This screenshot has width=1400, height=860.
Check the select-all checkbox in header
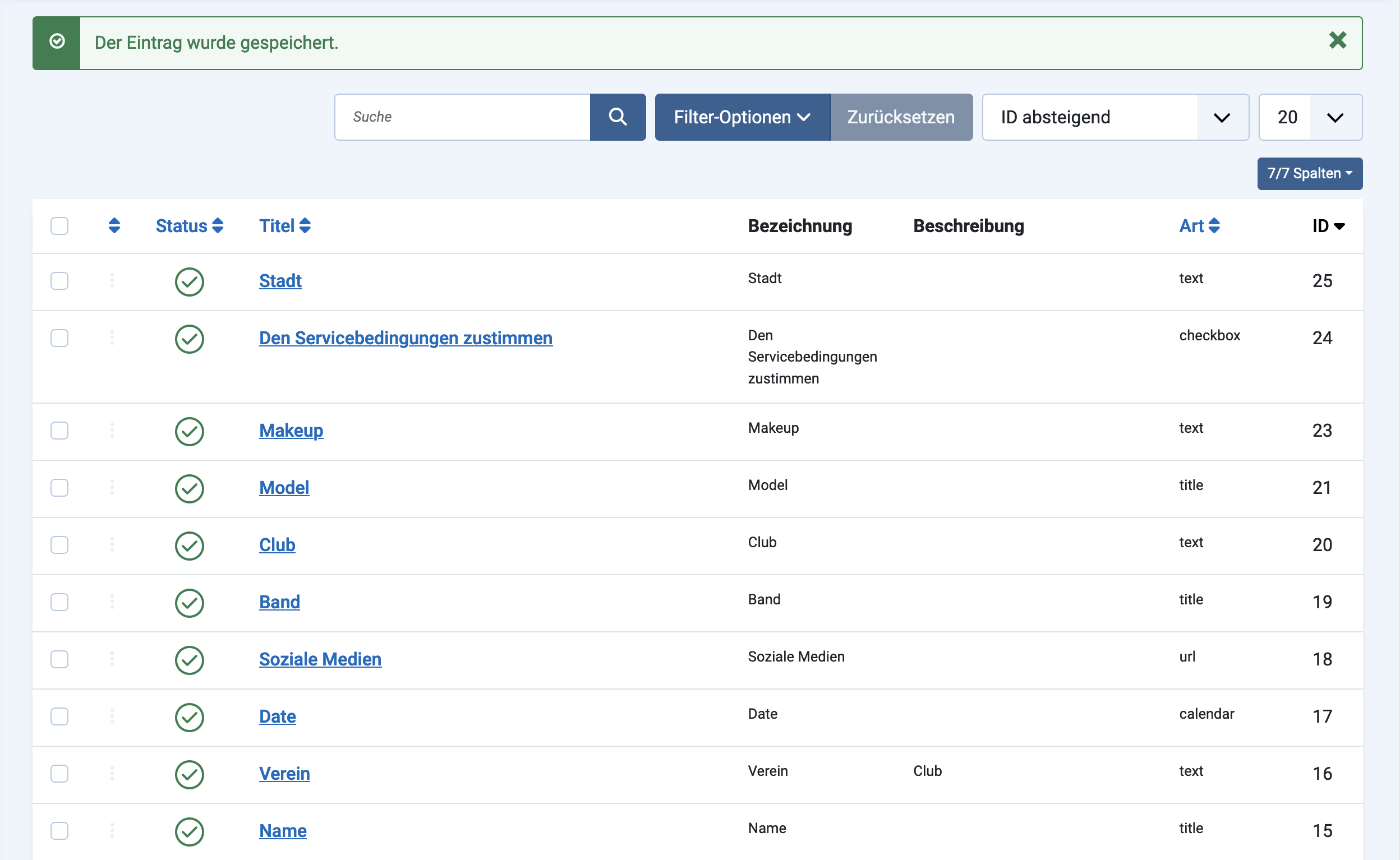pos(59,226)
